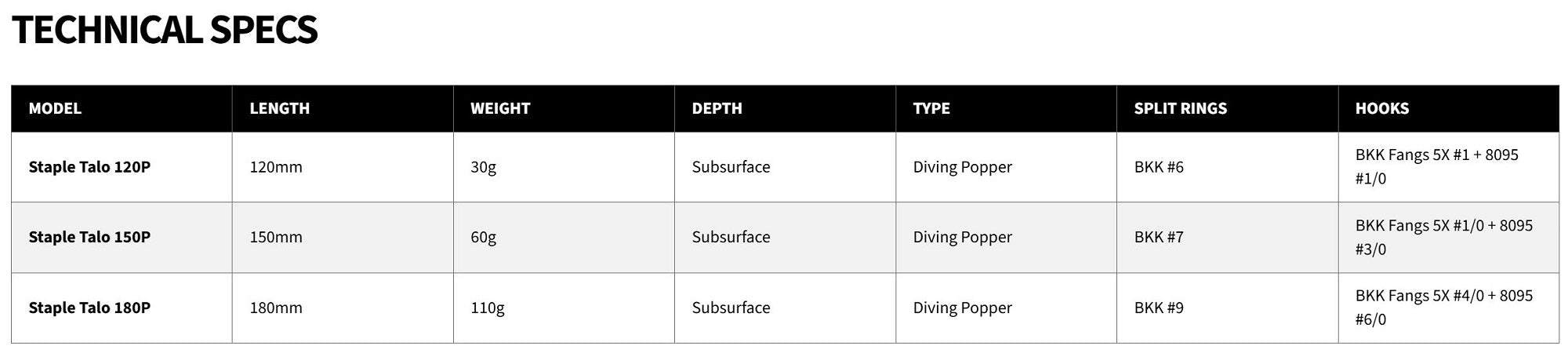Select the 110g weight cell

[x=487, y=308]
